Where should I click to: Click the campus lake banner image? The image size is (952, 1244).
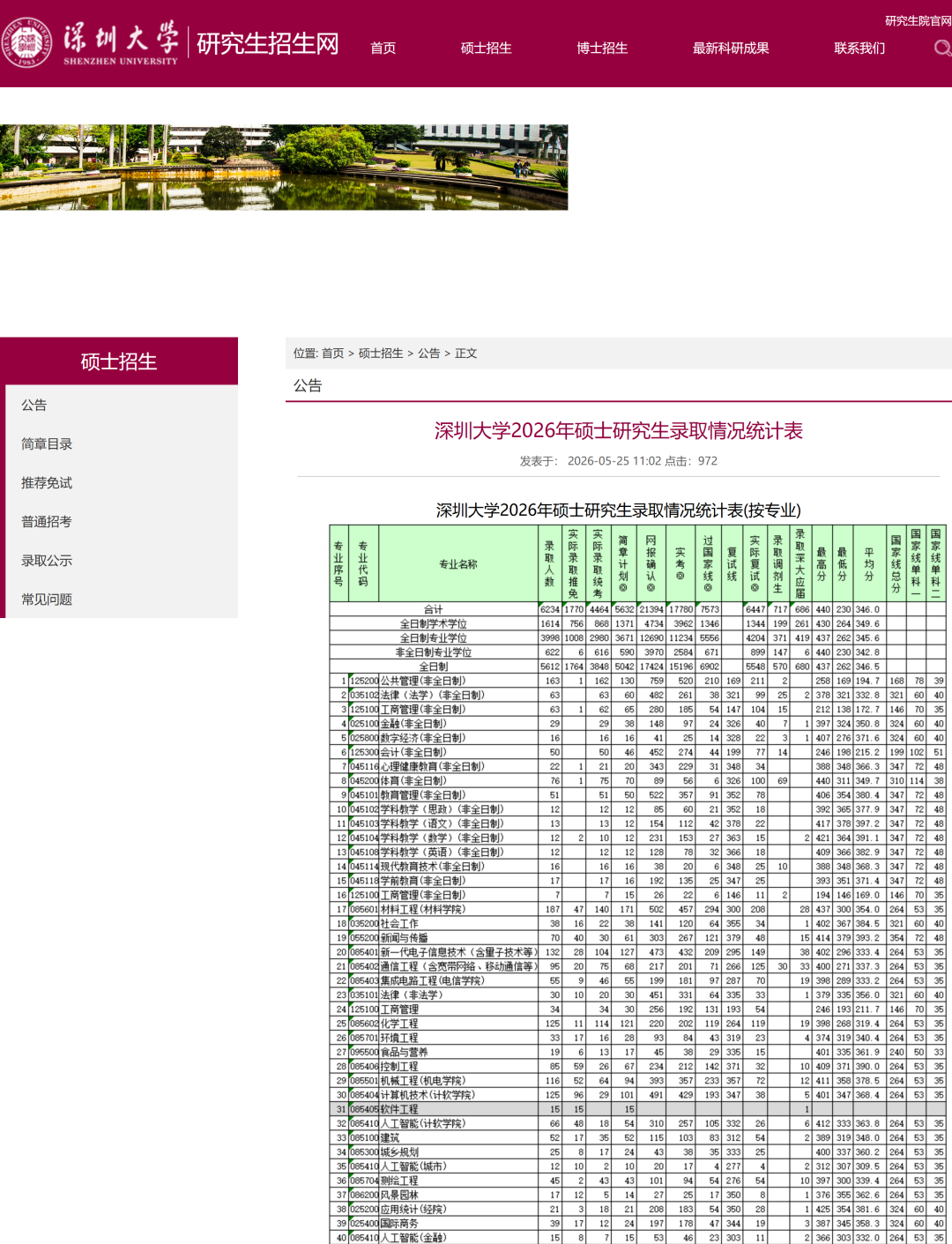click(x=284, y=167)
